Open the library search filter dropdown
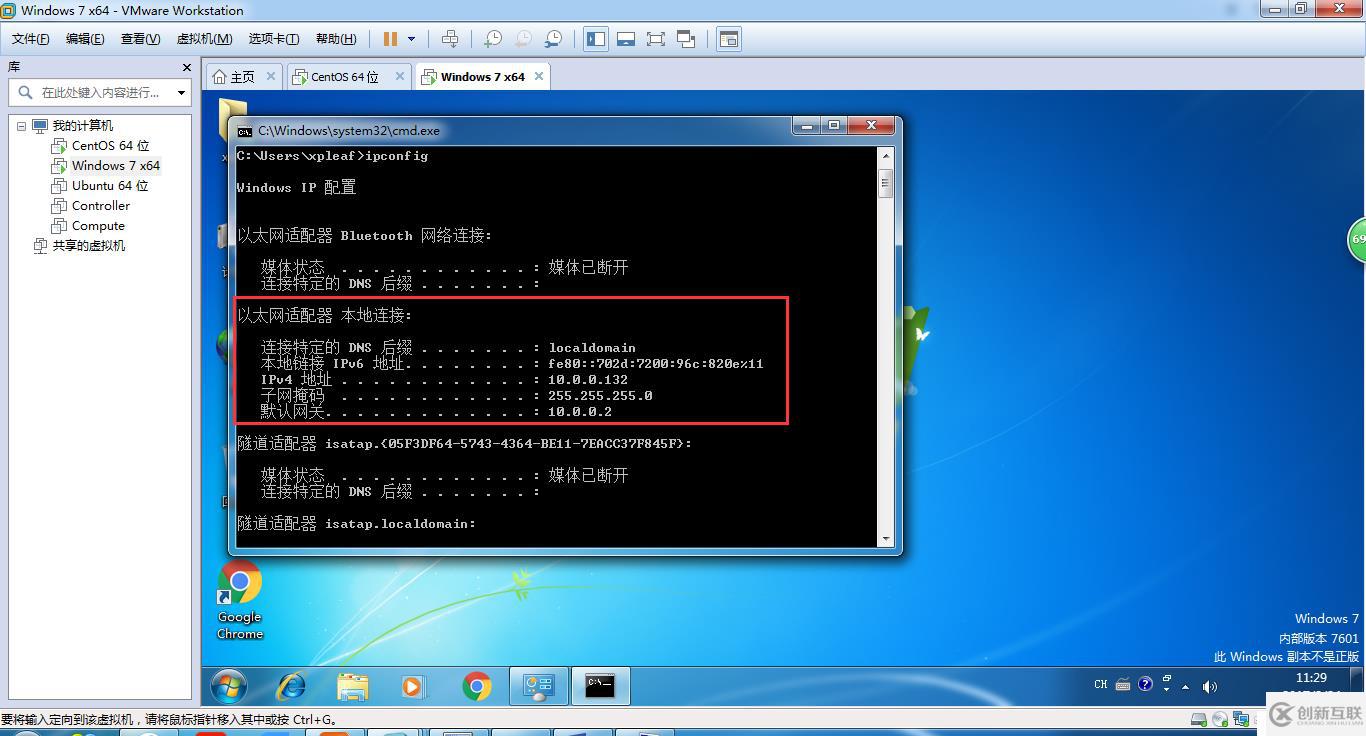The height and width of the screenshot is (736, 1366). [181, 92]
